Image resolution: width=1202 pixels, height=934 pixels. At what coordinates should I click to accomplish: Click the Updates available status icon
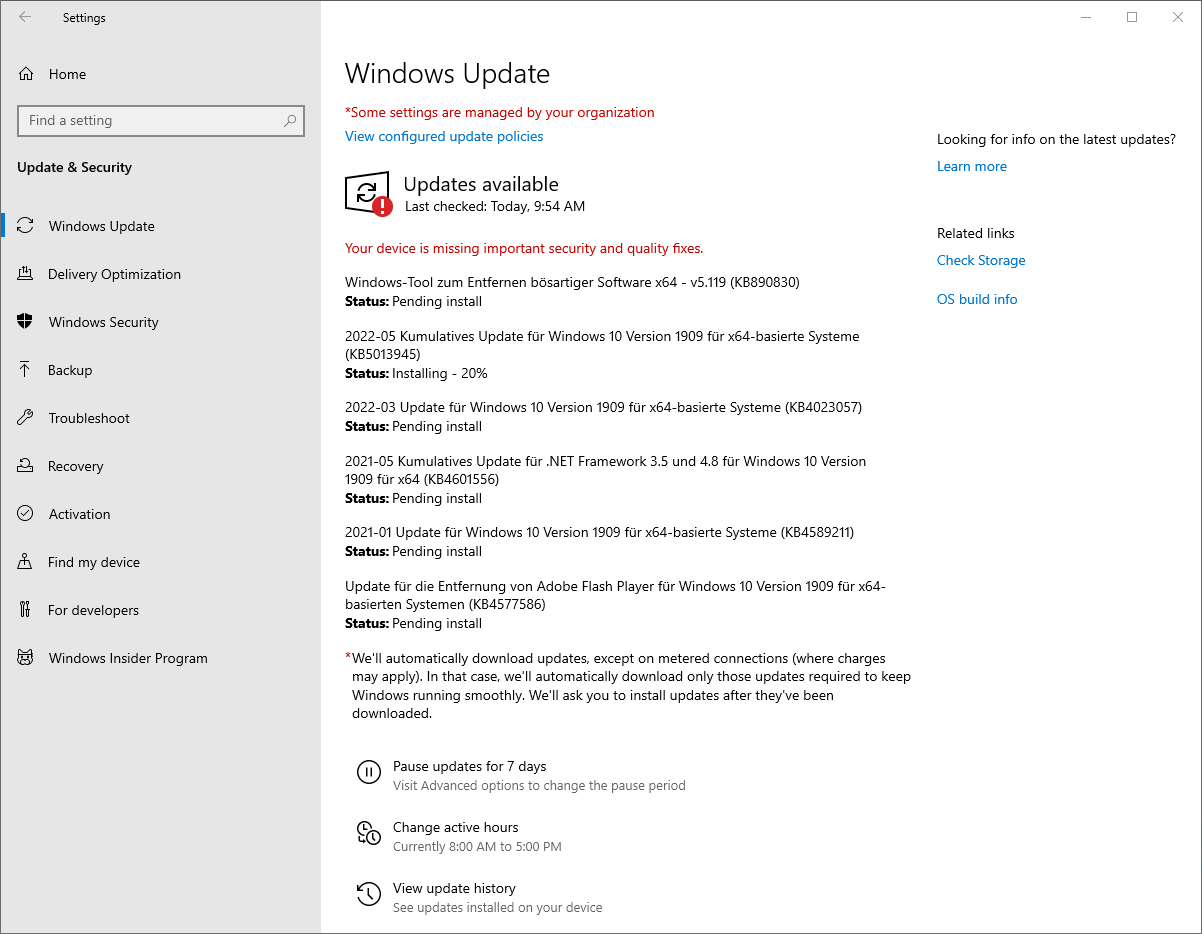tap(368, 194)
